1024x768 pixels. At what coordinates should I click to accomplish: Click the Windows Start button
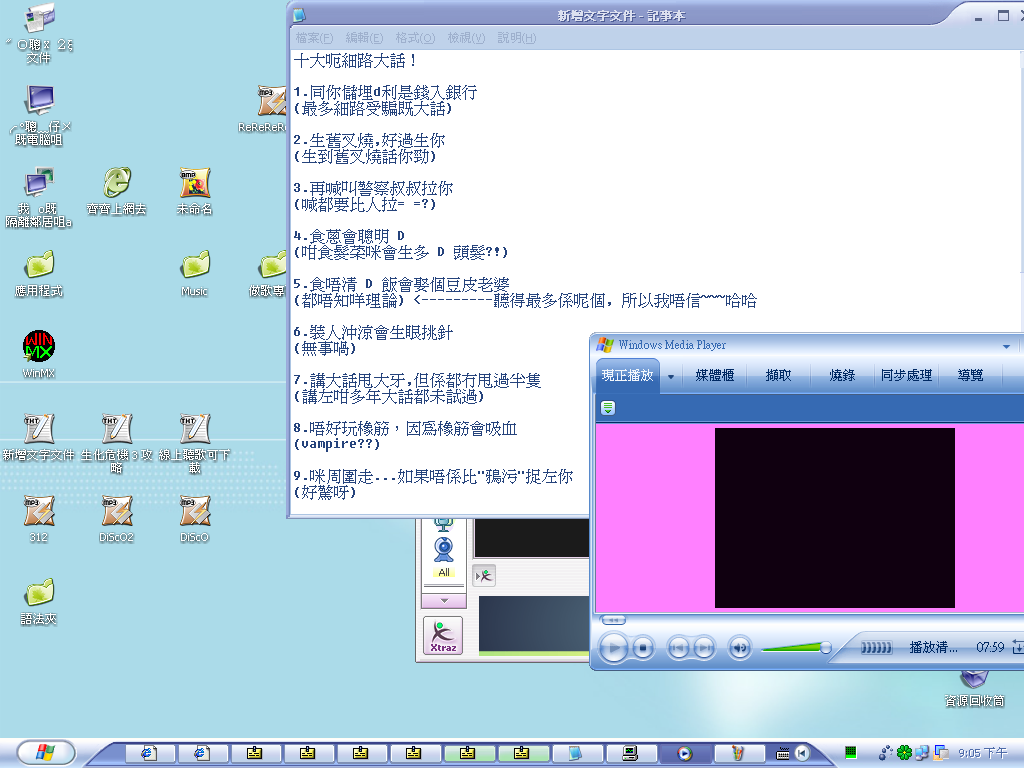point(46,752)
